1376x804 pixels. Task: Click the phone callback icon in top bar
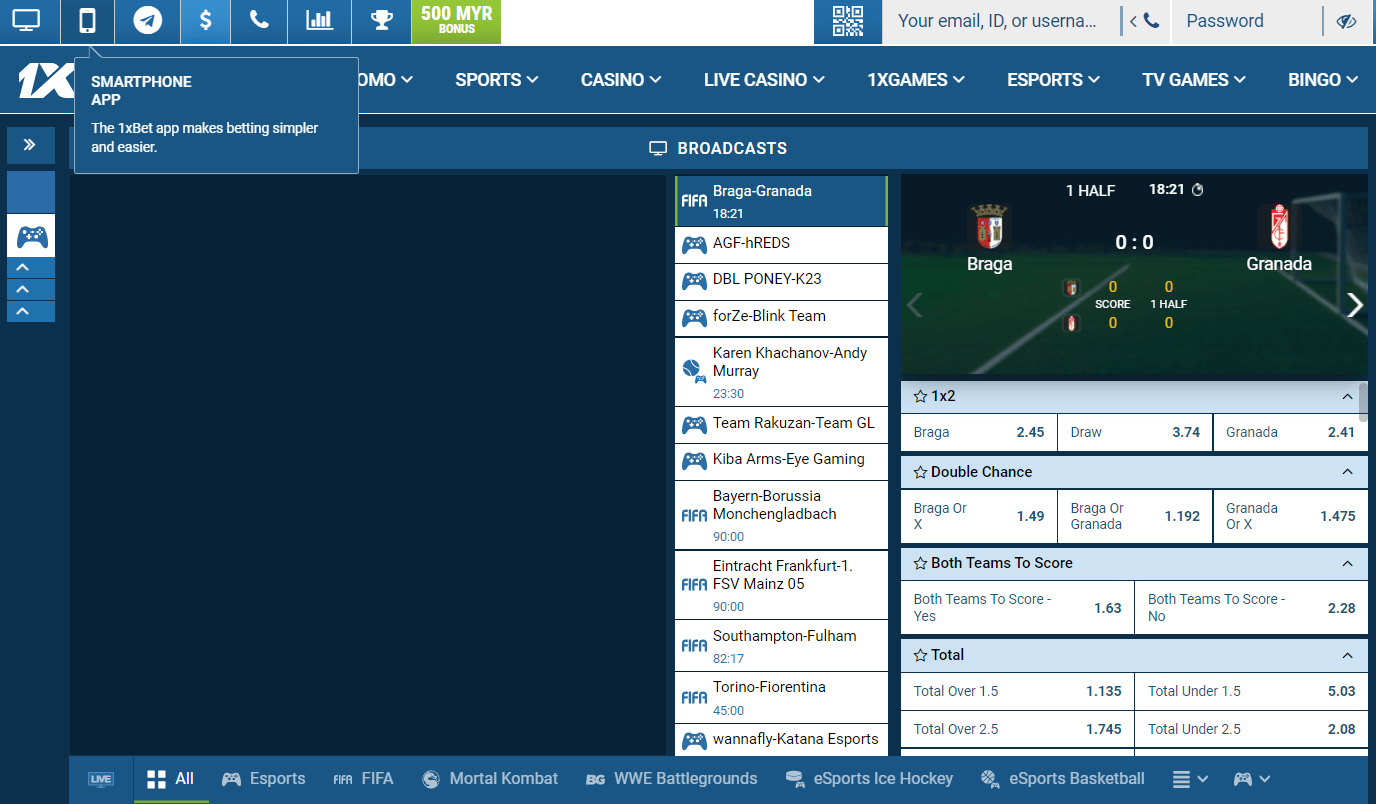259,20
